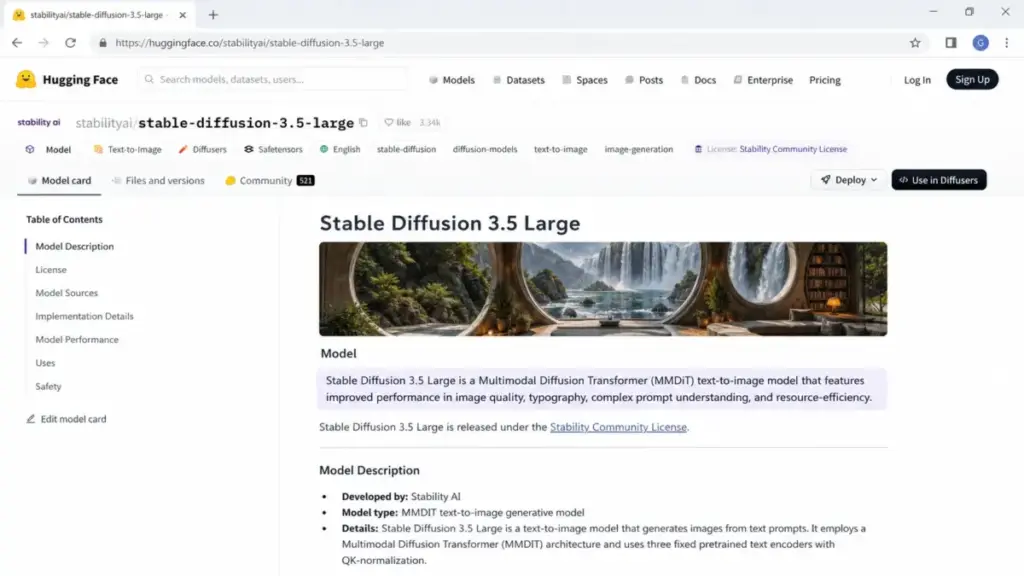
Task: Jump to Model Performance section
Action: pos(77,340)
